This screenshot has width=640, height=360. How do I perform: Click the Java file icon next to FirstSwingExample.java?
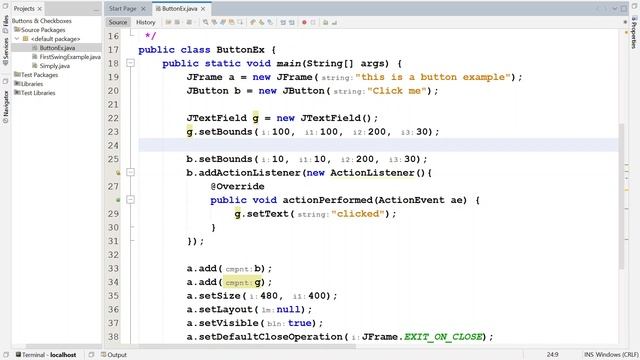[x=35, y=57]
